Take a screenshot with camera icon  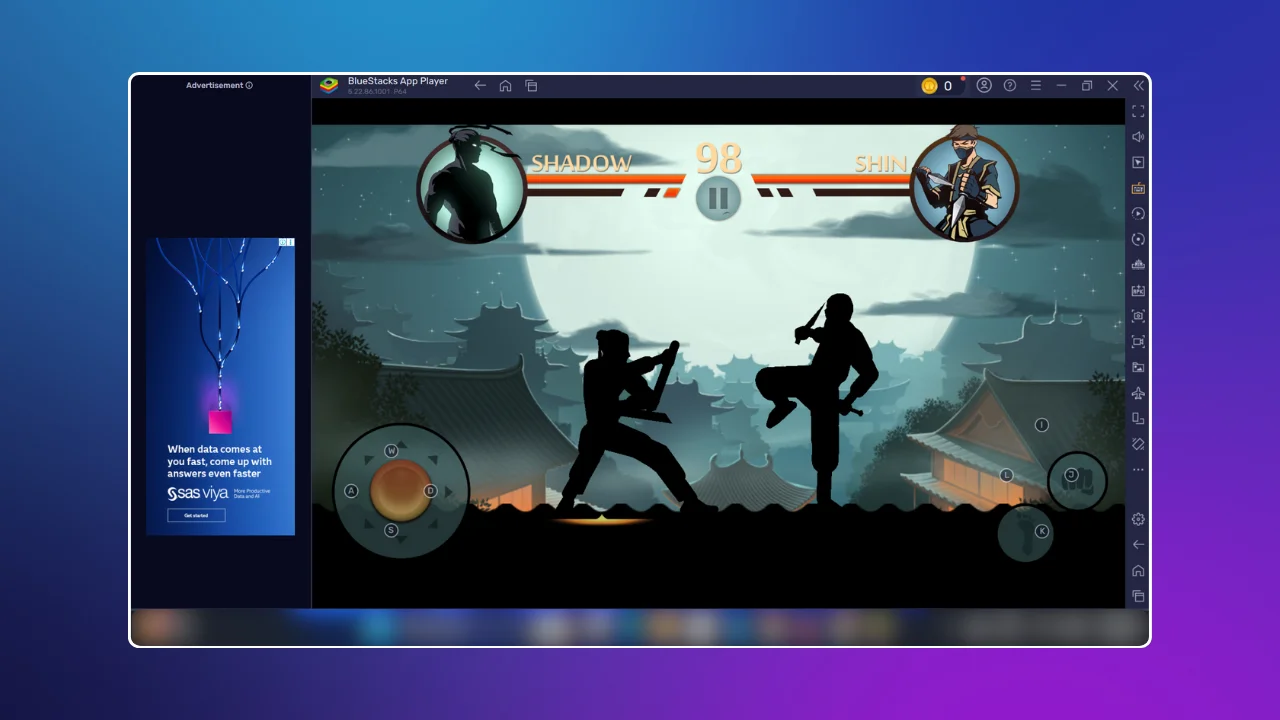(x=1138, y=316)
